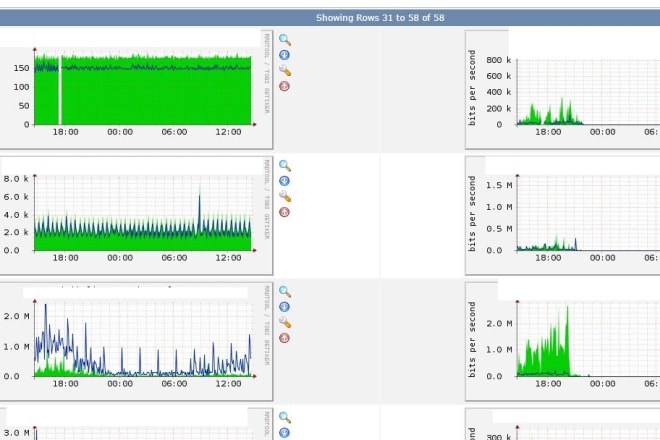The width and height of the screenshot is (660, 440).
Task: Export CSV for the bottom 3.0 M graph
Action: 285,433
